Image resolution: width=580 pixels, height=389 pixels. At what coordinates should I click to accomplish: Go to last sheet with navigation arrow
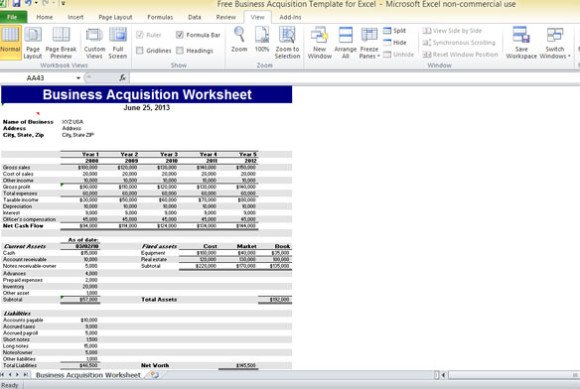point(26,375)
